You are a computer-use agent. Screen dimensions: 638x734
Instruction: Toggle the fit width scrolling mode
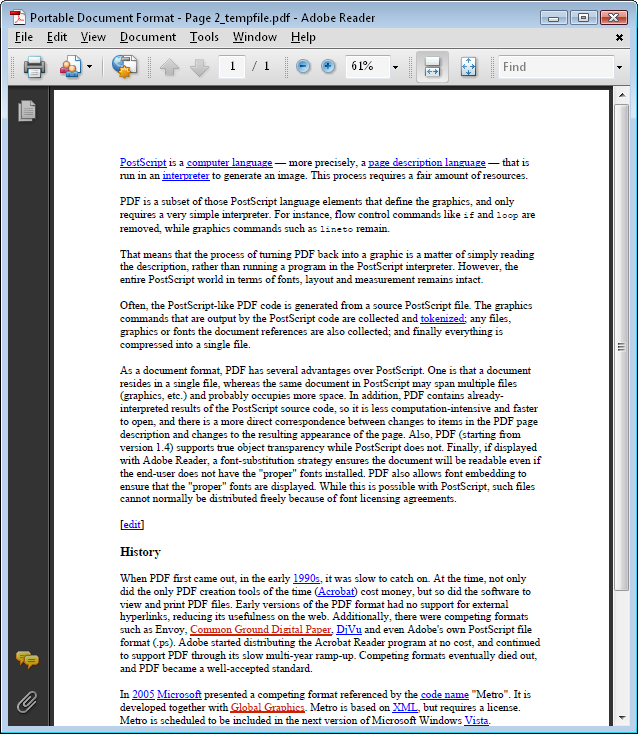coord(432,67)
